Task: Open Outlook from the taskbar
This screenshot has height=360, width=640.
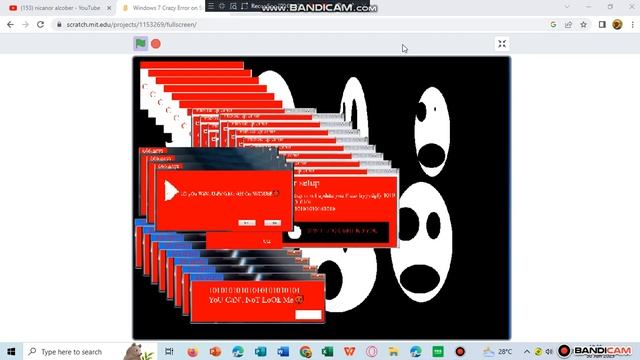Action: pyautogui.click(x=260, y=351)
